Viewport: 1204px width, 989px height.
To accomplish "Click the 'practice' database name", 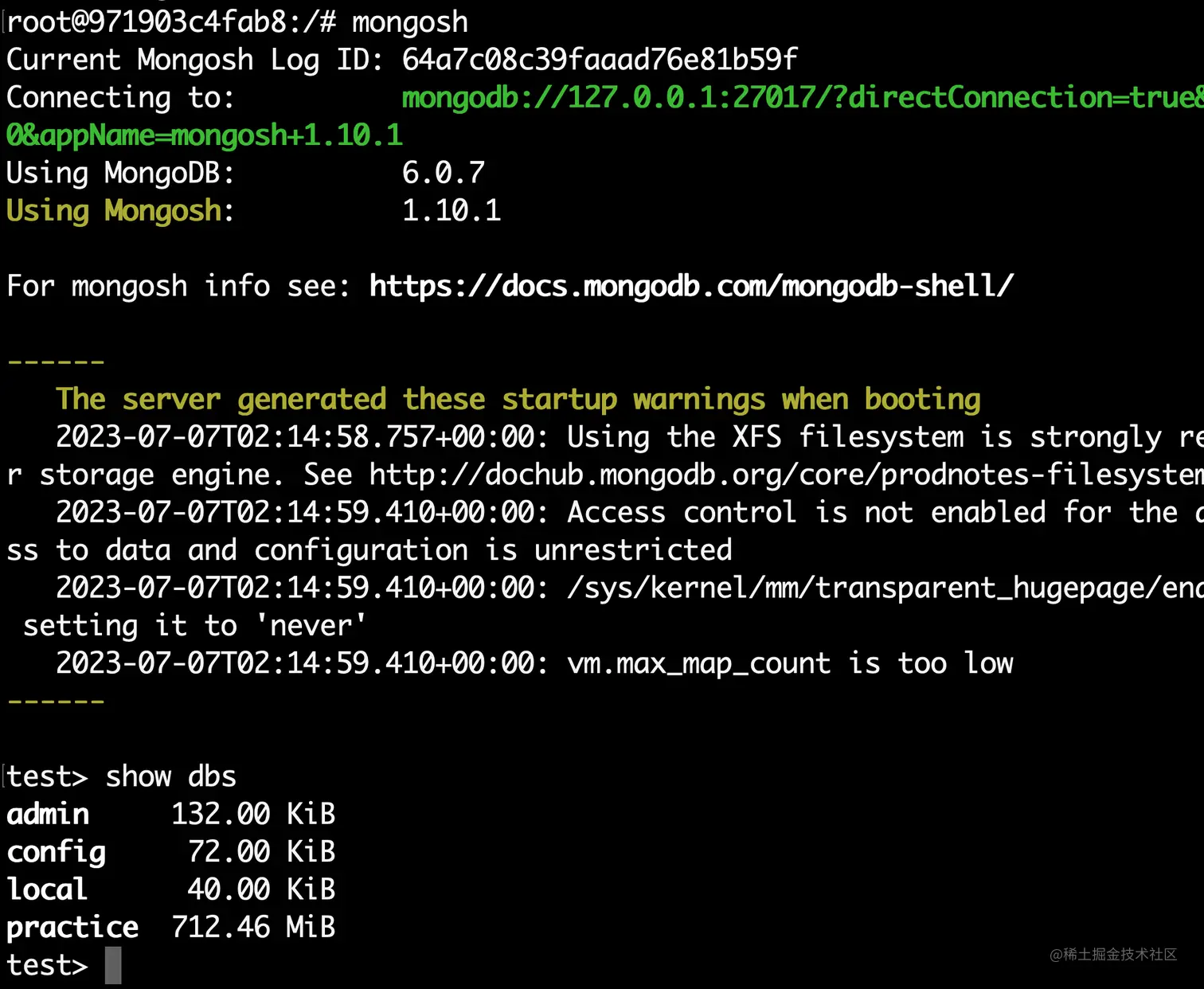I will [72, 928].
